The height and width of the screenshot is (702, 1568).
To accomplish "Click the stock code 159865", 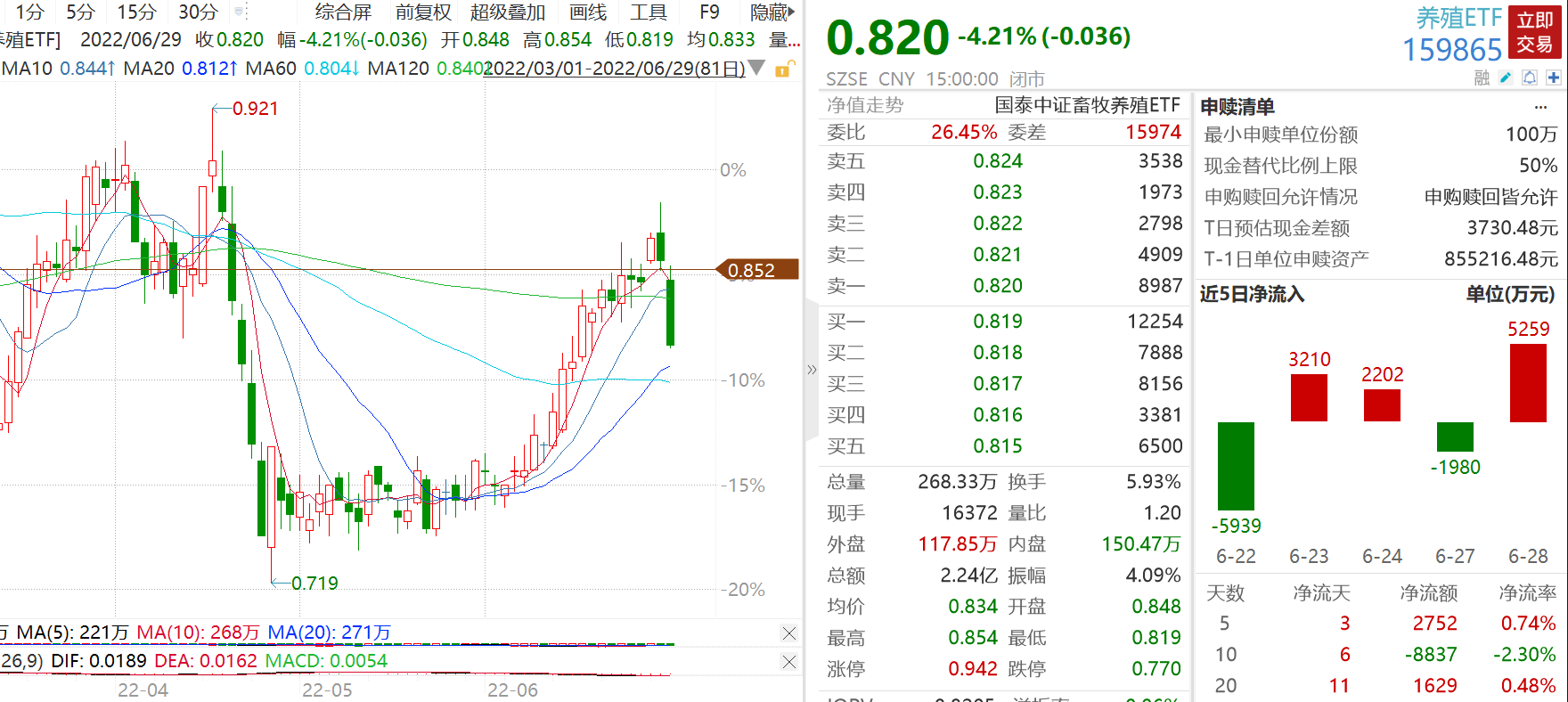I will point(1452,50).
